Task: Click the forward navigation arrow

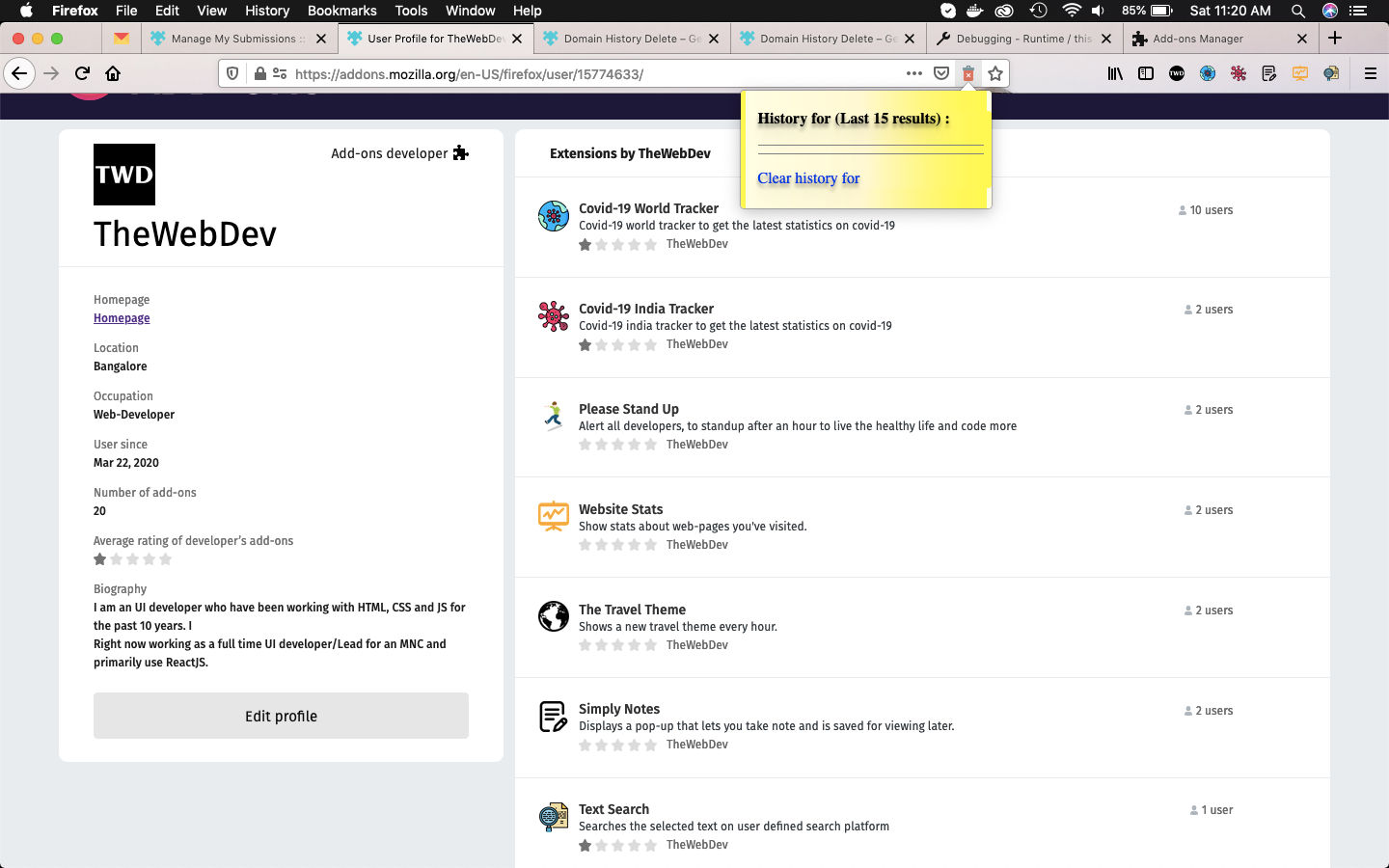Action: (x=51, y=73)
